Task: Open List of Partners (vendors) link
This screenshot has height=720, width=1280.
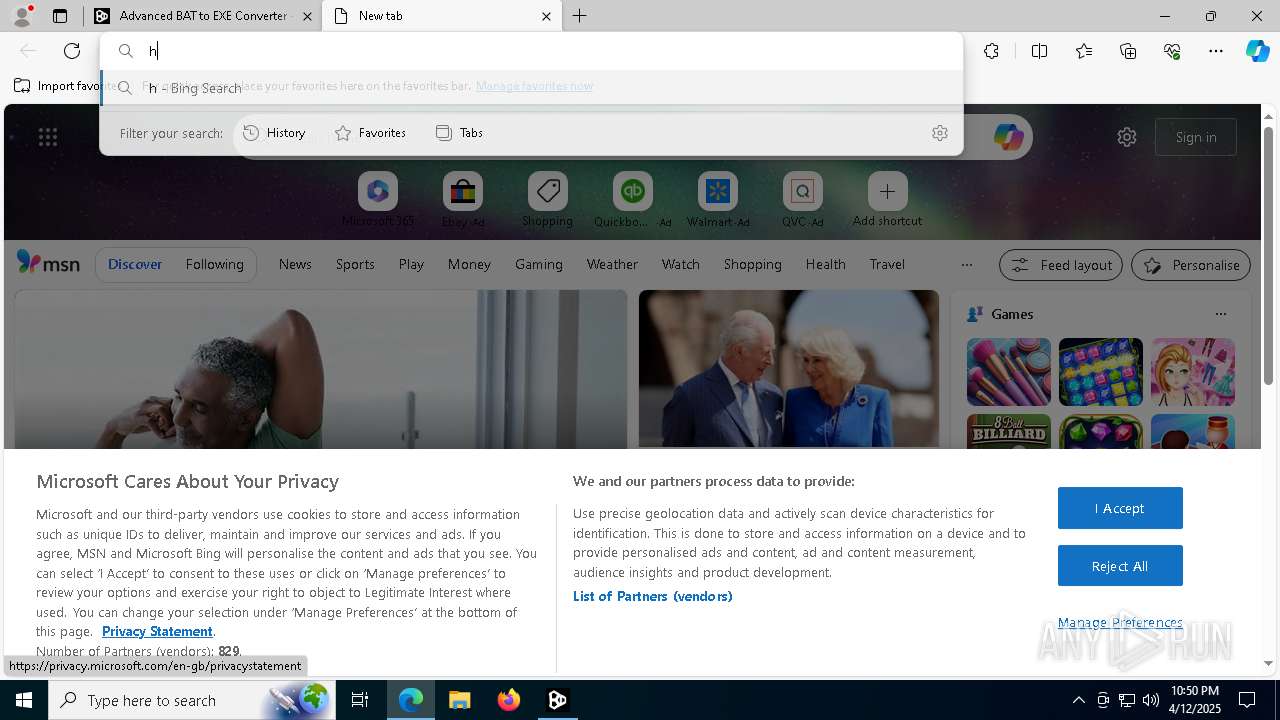Action: coord(652,596)
